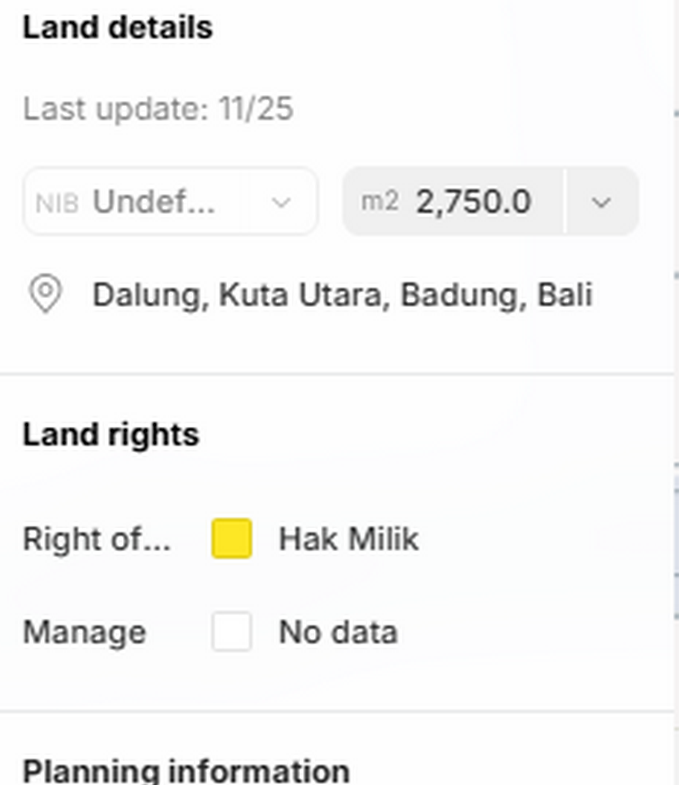Click the 'Manage' row label
This screenshot has width=679, height=785.
84,632
